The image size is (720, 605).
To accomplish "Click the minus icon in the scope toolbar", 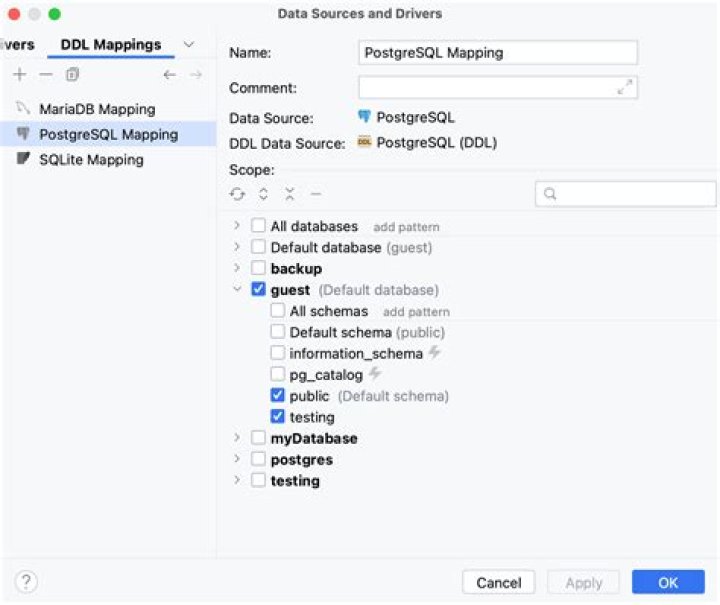I will (x=316, y=194).
